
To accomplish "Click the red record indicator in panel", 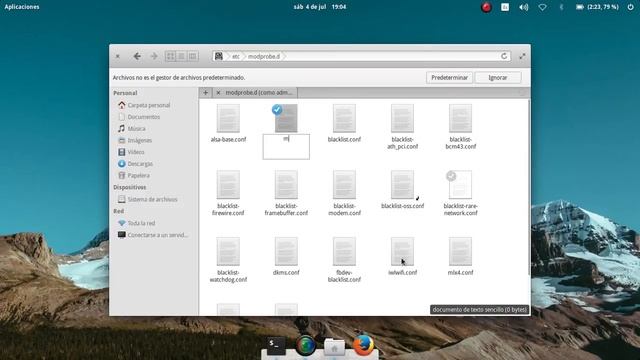I will point(486,7).
